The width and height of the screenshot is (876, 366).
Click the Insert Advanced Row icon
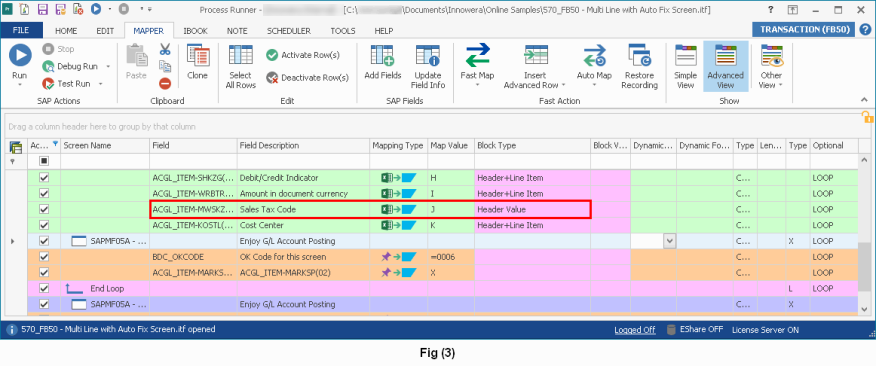(535, 55)
